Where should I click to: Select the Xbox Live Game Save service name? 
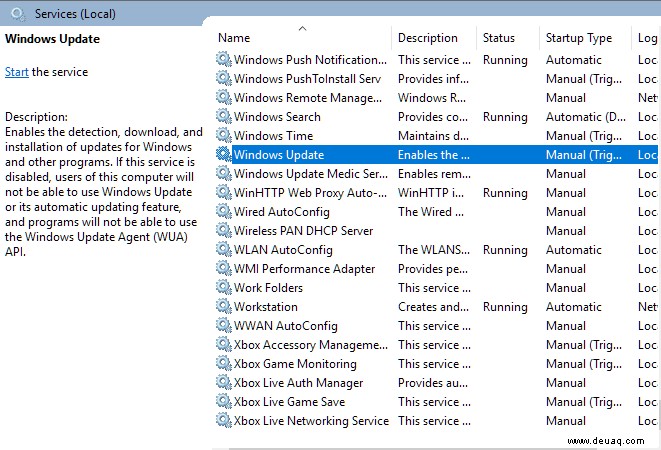coord(289,401)
